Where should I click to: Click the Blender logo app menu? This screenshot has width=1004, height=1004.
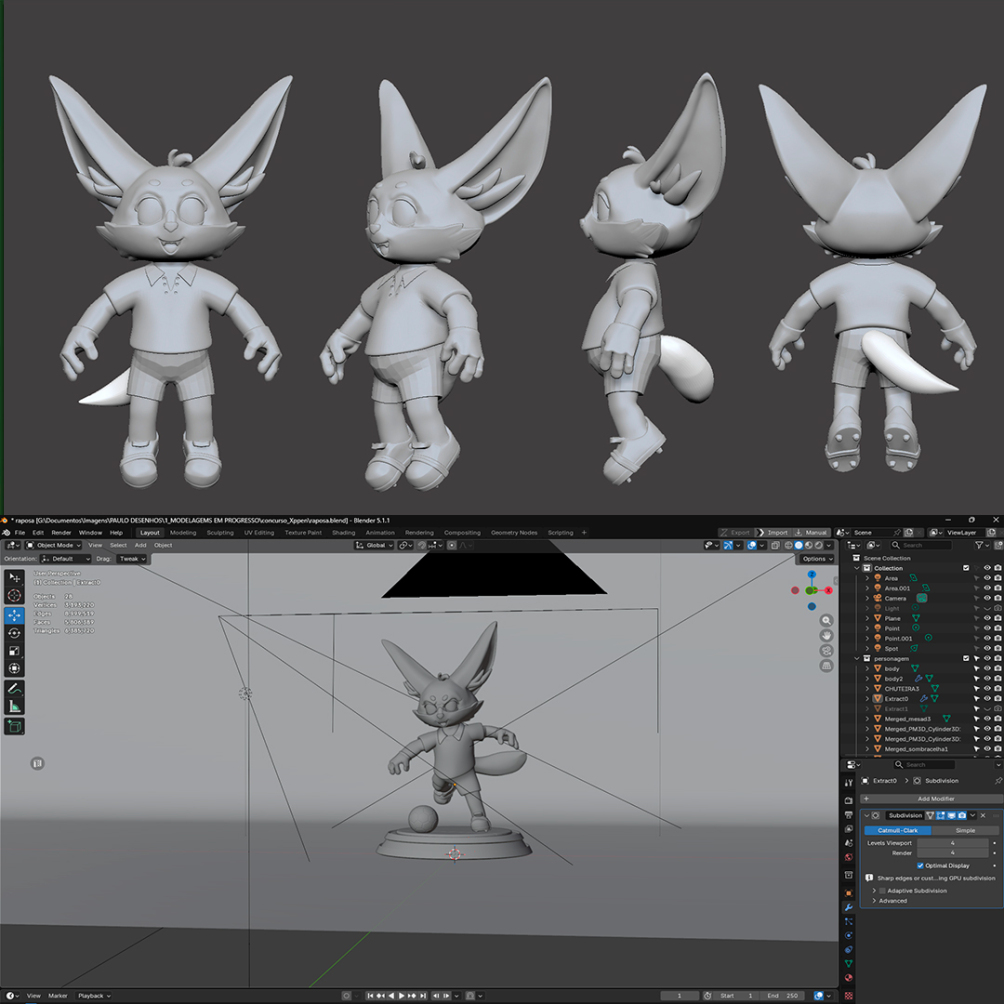tap(6, 532)
